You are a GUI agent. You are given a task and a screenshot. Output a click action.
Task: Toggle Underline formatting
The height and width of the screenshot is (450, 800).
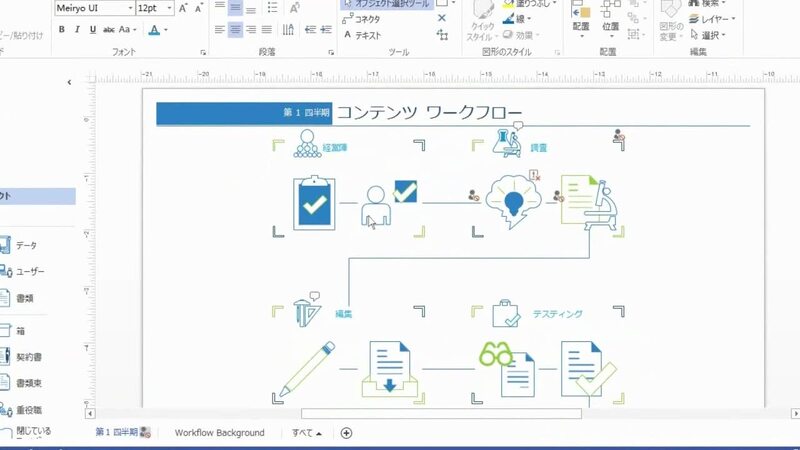click(x=92, y=30)
